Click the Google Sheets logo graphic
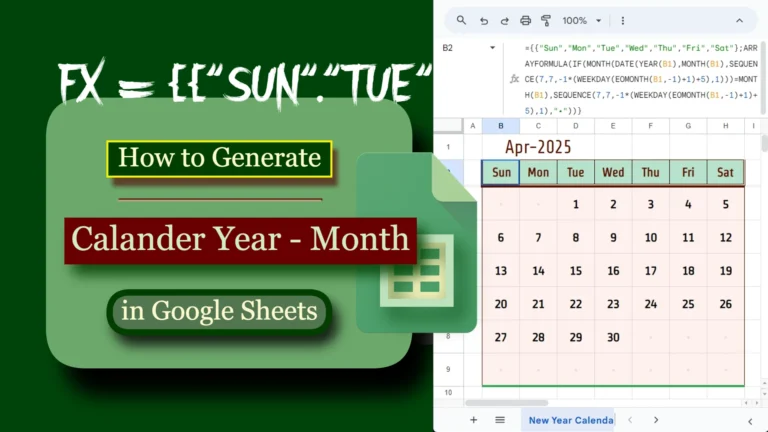 [416, 242]
